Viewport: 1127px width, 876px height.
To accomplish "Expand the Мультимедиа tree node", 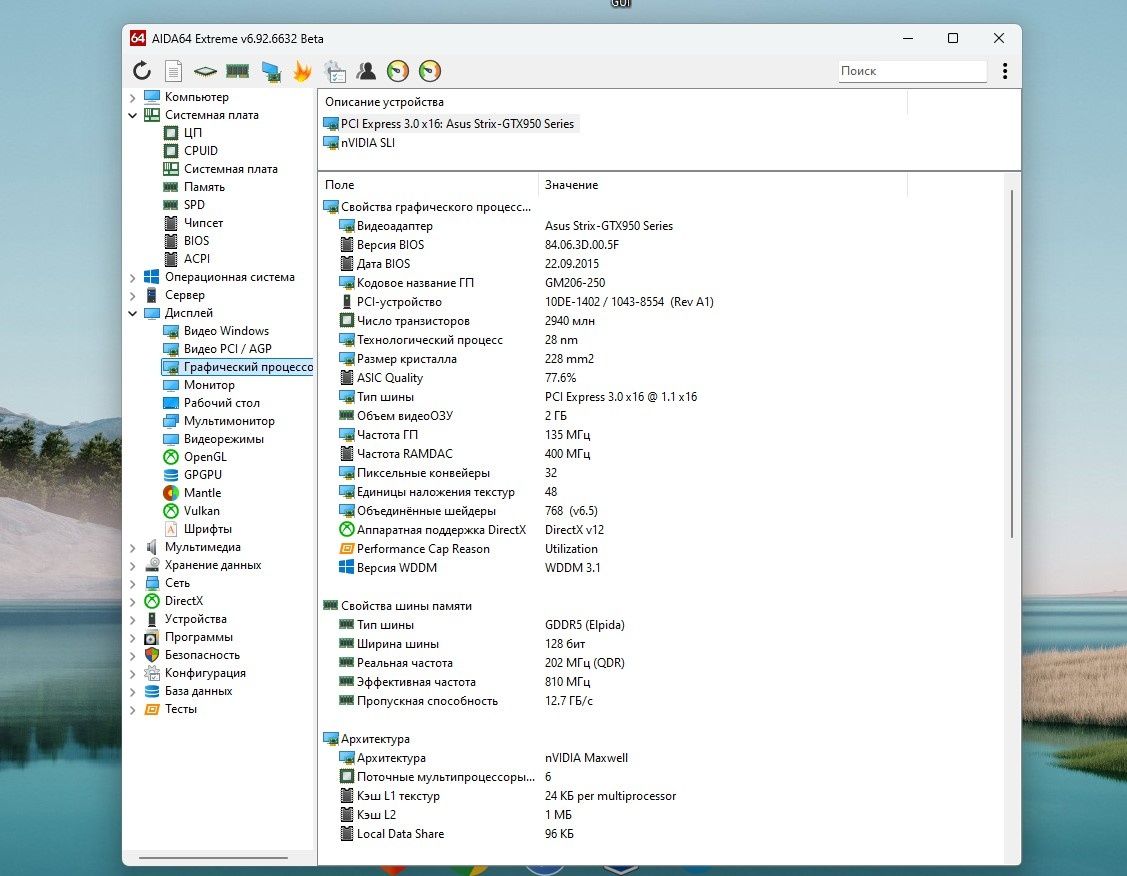I will click(x=133, y=548).
